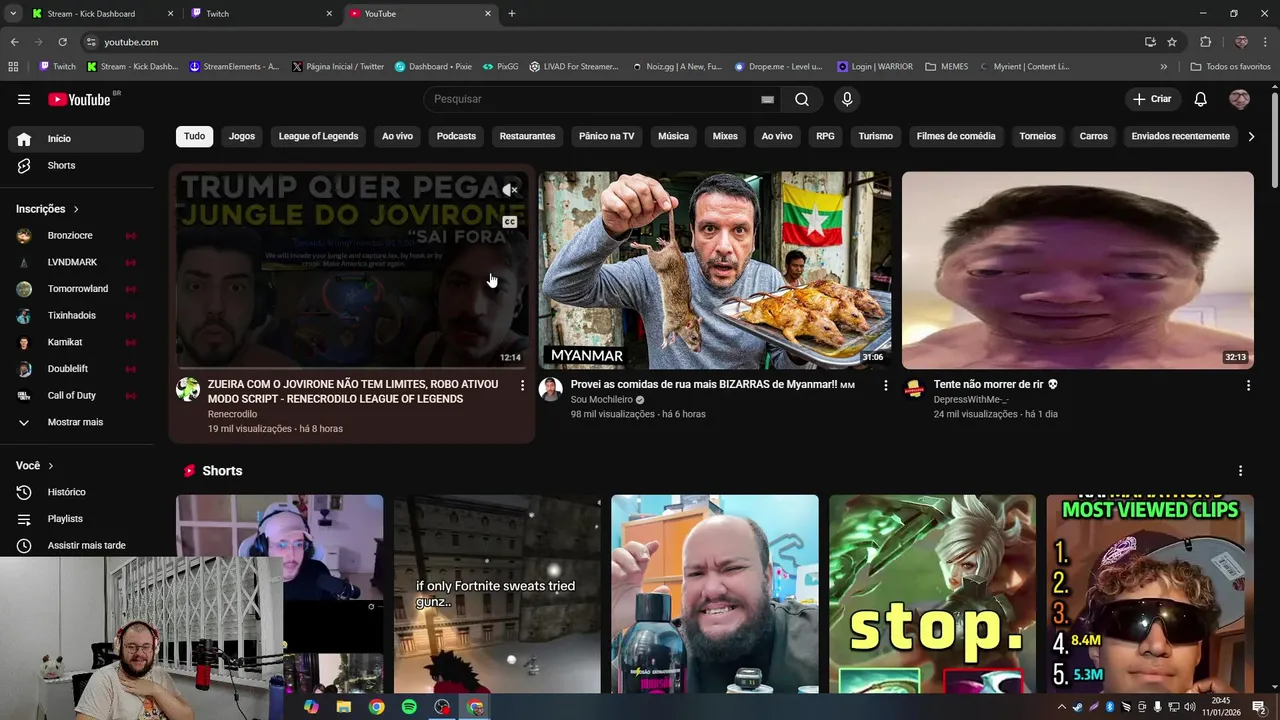Screen dimensions: 1280x720
Task: Expand the Você section arrow
Action: click(51, 466)
